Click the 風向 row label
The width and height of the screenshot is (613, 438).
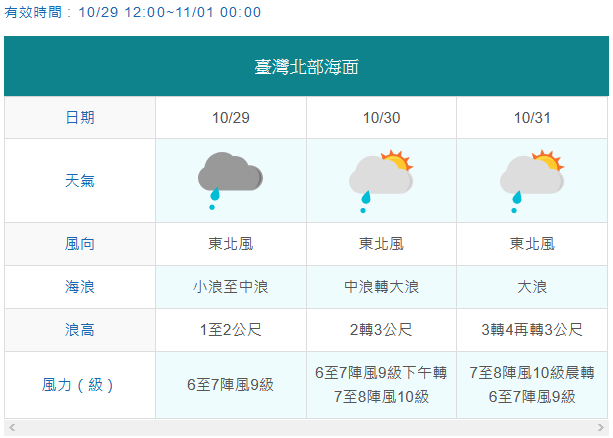tap(80, 244)
